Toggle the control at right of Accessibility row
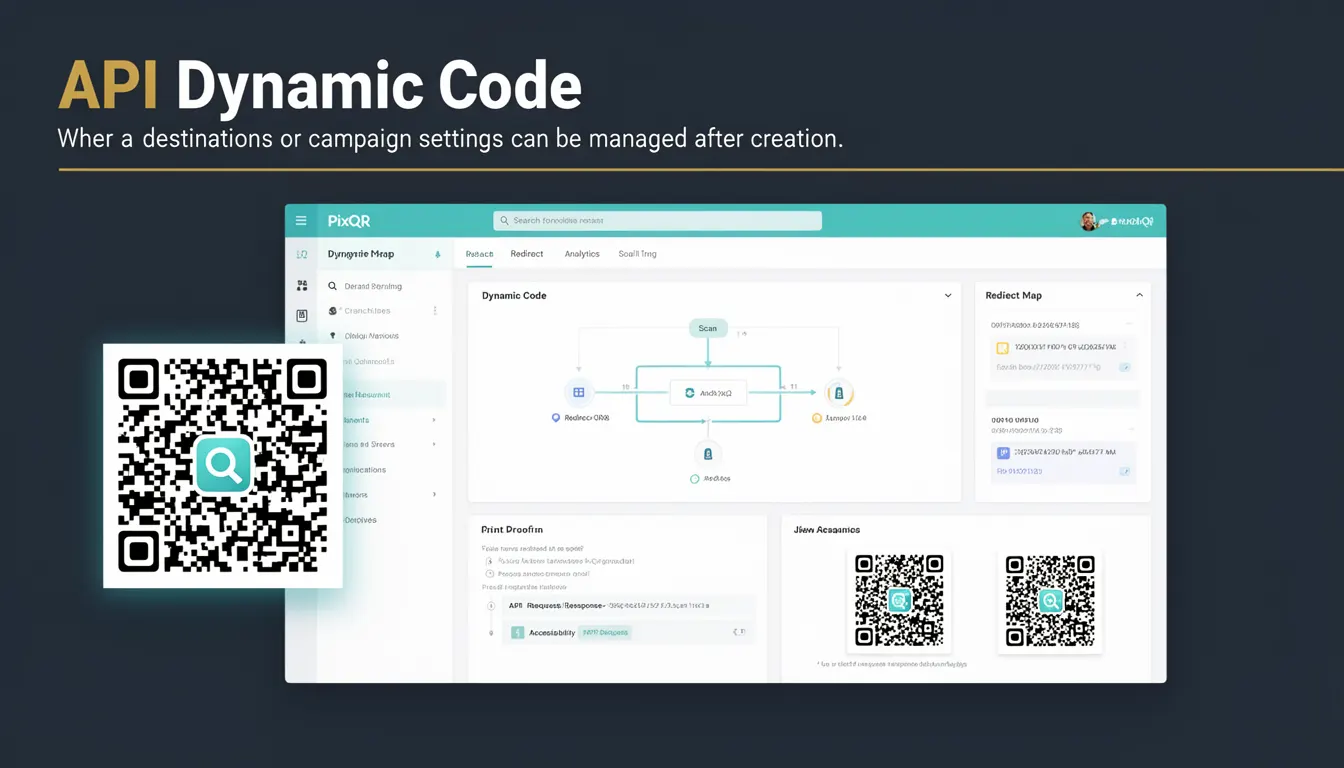This screenshot has width=1344, height=768. click(738, 632)
